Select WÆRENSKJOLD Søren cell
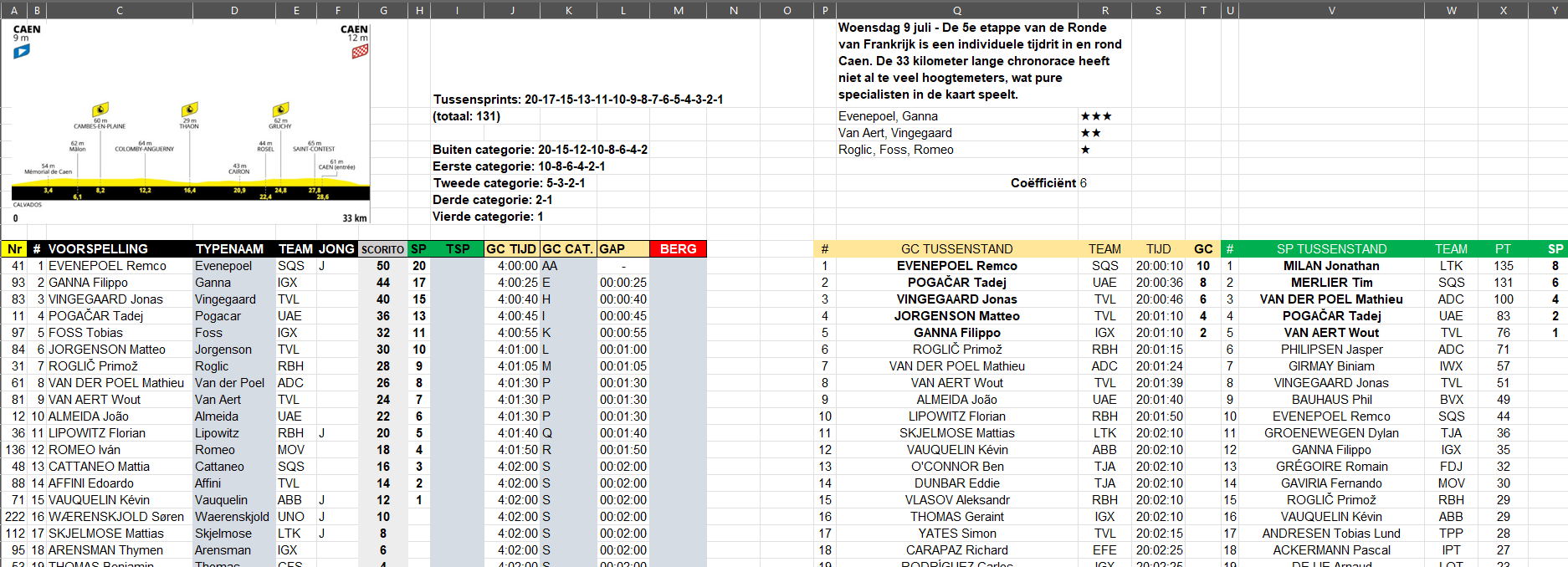Viewport: 1568px width, 567px height. point(120,517)
